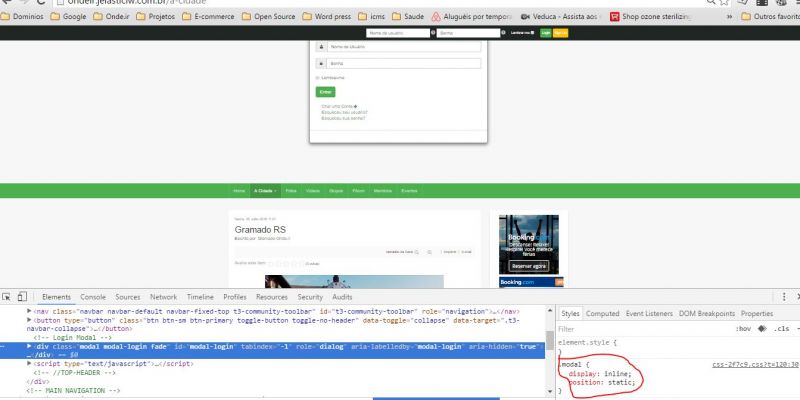
Task: Switch to the Audits tab
Action: point(342,297)
